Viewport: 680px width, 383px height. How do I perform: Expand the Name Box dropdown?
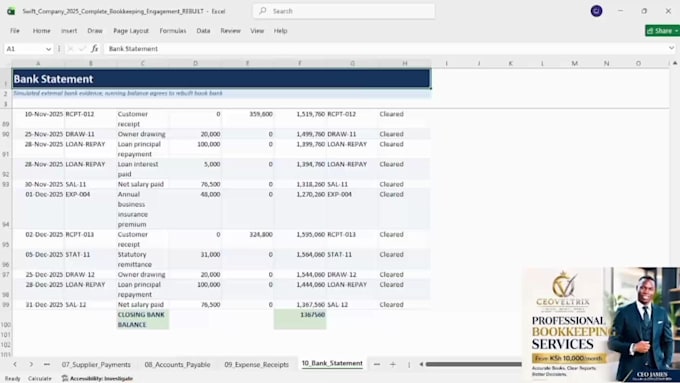(x=48, y=49)
